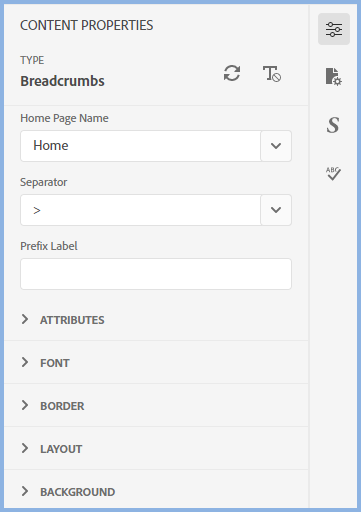Click the refresh breadcrumbs icon
This screenshot has width=361, height=512.
pos(232,73)
